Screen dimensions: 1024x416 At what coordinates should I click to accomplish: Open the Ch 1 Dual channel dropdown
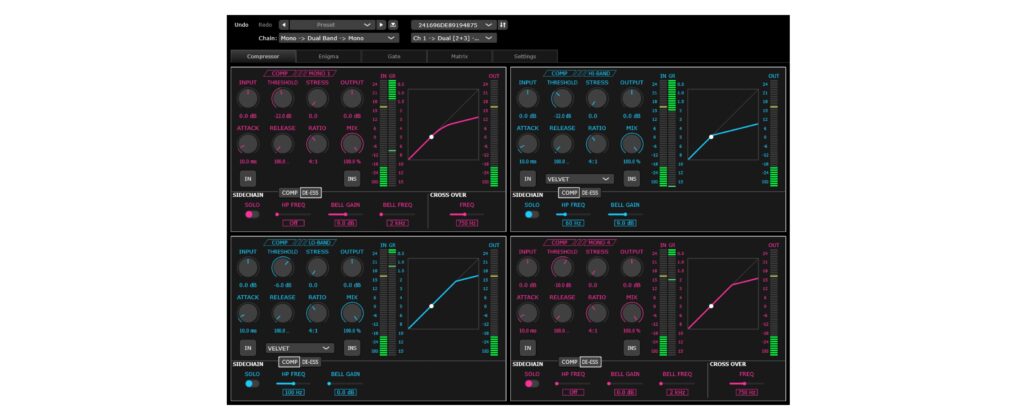(x=453, y=38)
